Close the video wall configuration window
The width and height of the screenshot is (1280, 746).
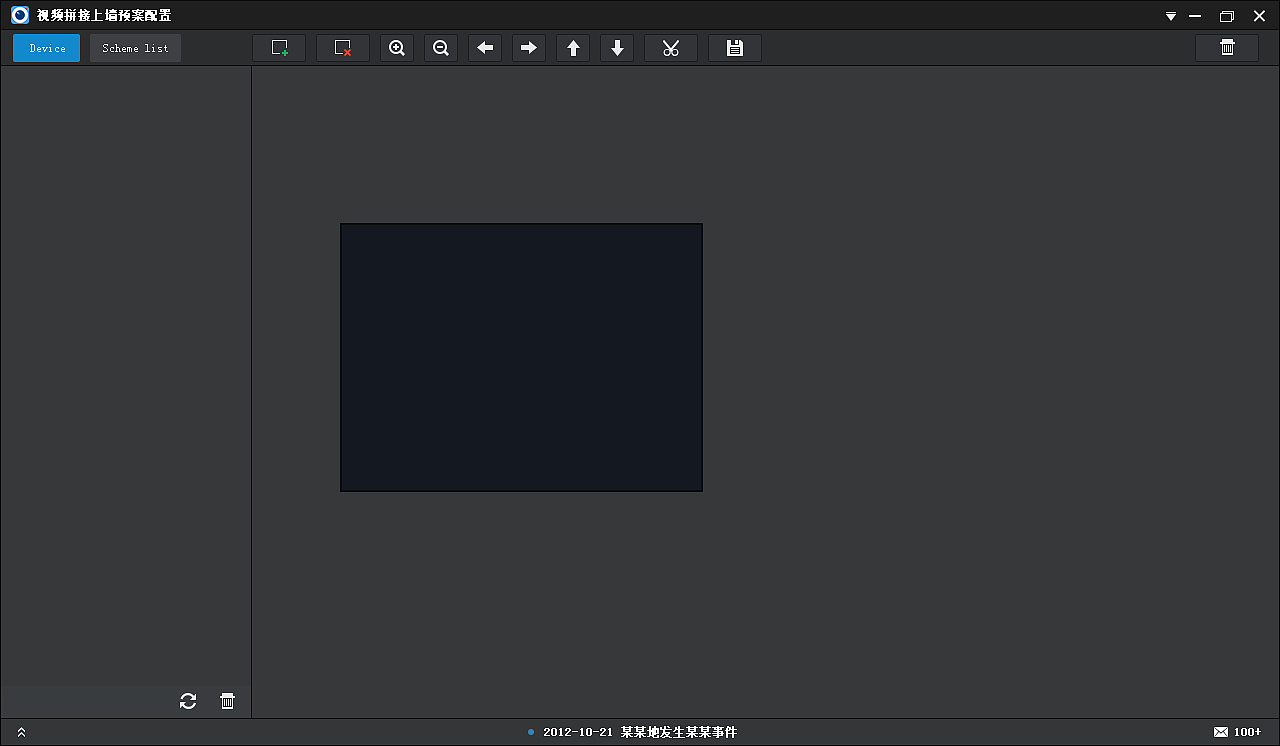pyautogui.click(x=1259, y=16)
